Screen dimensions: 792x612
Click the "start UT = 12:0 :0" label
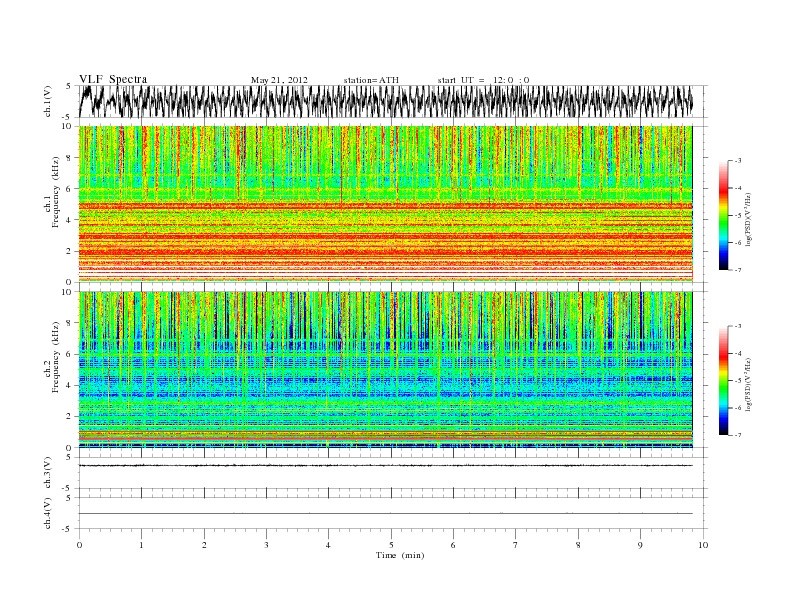[x=483, y=80]
